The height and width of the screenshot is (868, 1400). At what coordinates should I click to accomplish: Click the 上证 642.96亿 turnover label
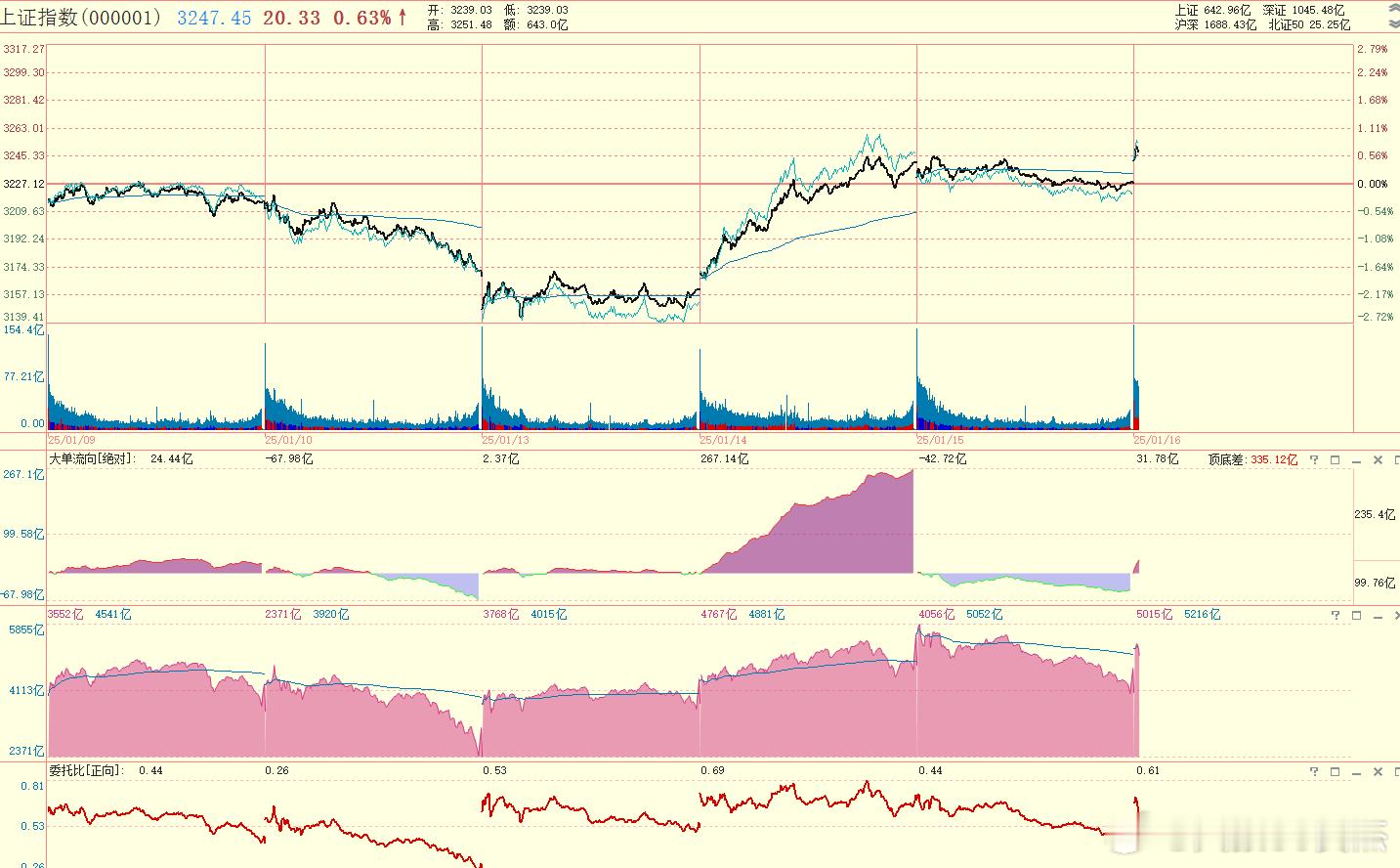1212,10
